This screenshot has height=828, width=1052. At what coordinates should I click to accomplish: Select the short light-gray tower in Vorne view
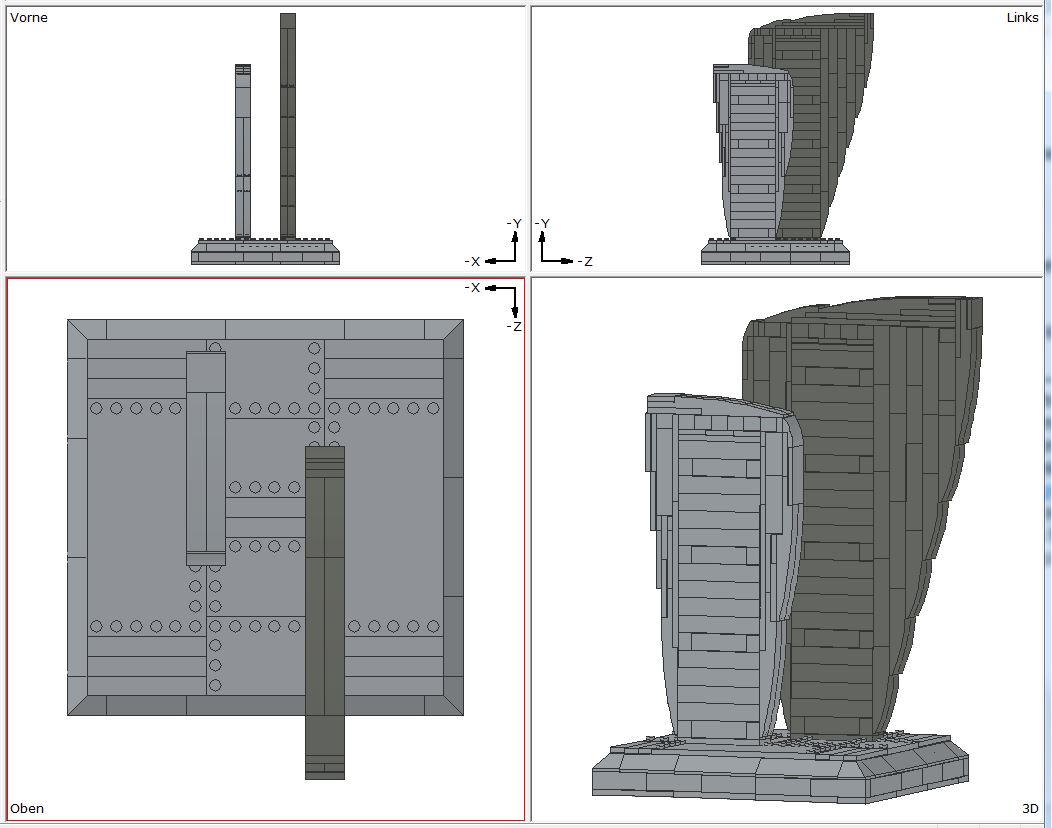tap(243, 151)
